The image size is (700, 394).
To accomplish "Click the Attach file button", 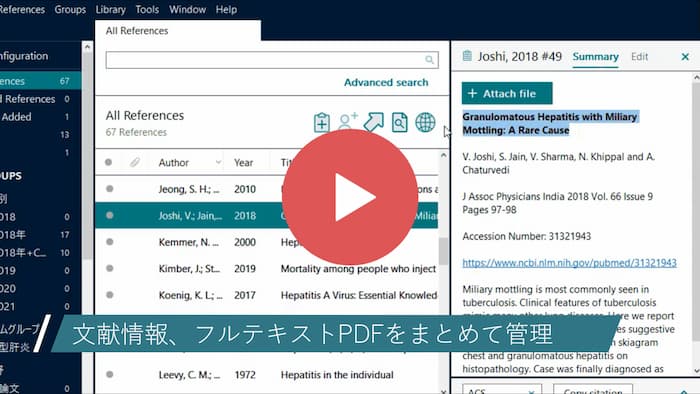I will click(507, 93).
